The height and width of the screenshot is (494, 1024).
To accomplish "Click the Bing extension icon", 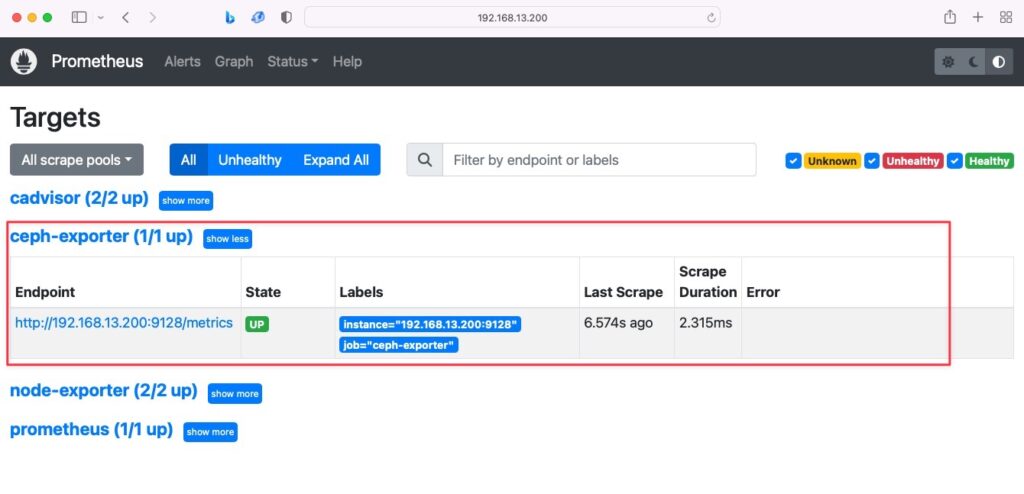I will tap(230, 18).
